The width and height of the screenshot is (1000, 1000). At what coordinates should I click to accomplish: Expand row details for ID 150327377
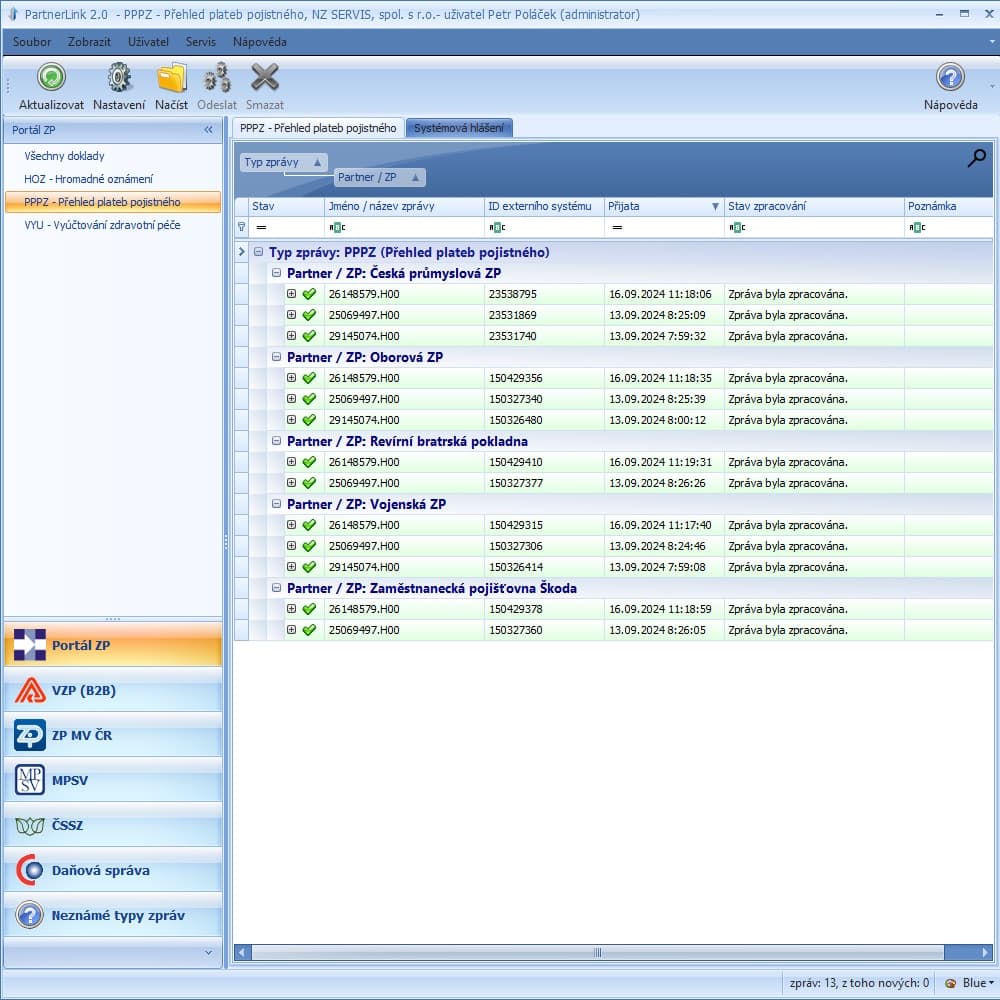(291, 483)
